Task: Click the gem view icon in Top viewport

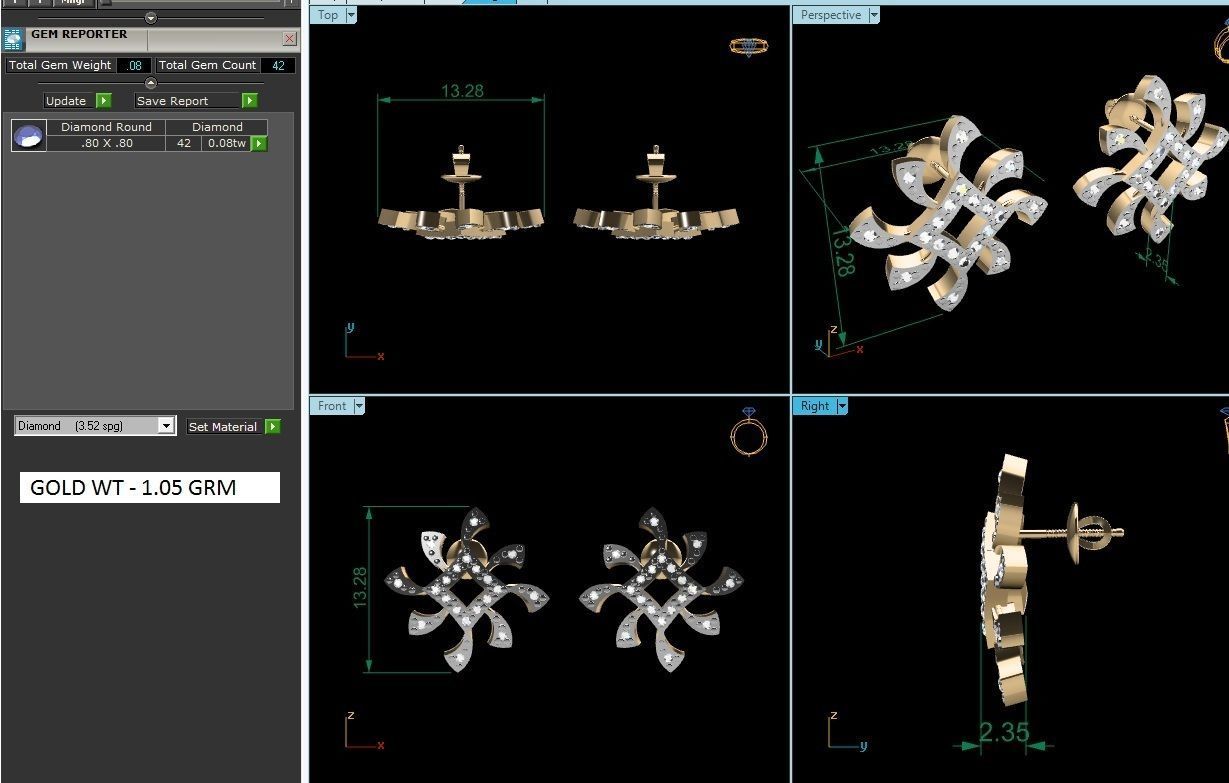Action: pyautogui.click(x=749, y=46)
